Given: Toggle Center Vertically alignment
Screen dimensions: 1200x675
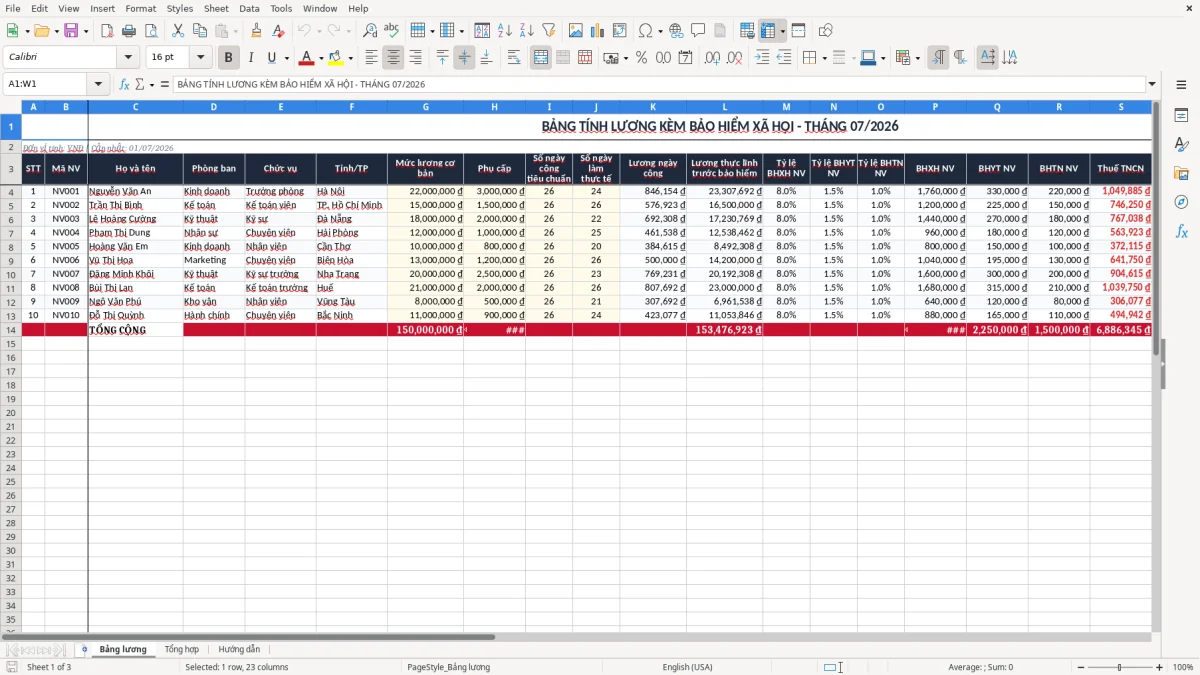Looking at the screenshot, I should tap(464, 58).
